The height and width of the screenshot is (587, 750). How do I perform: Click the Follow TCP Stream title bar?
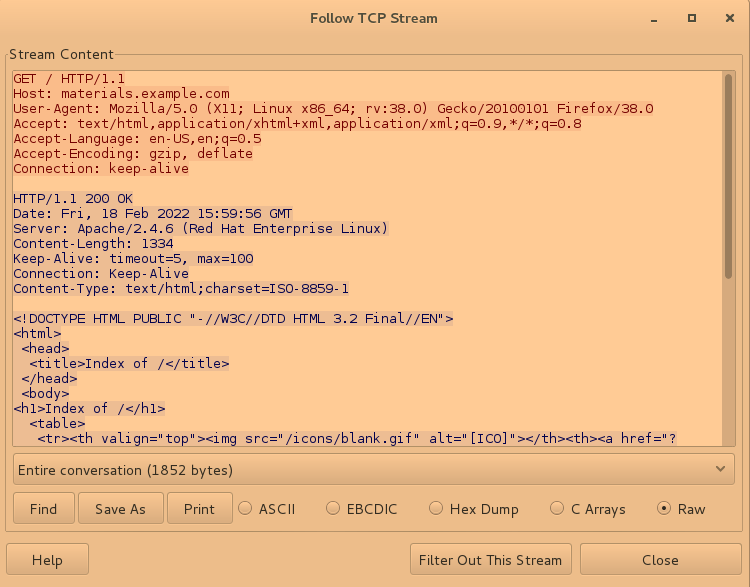click(x=374, y=18)
